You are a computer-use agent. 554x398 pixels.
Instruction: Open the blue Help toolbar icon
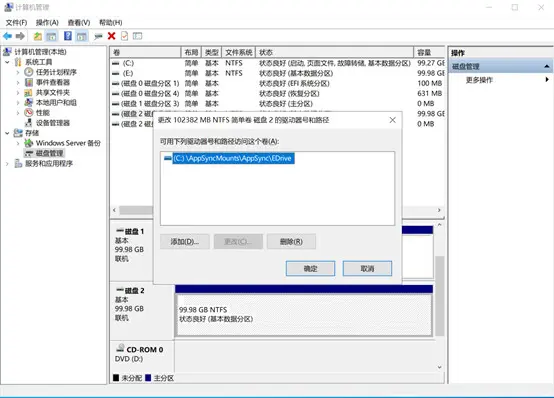[67, 36]
